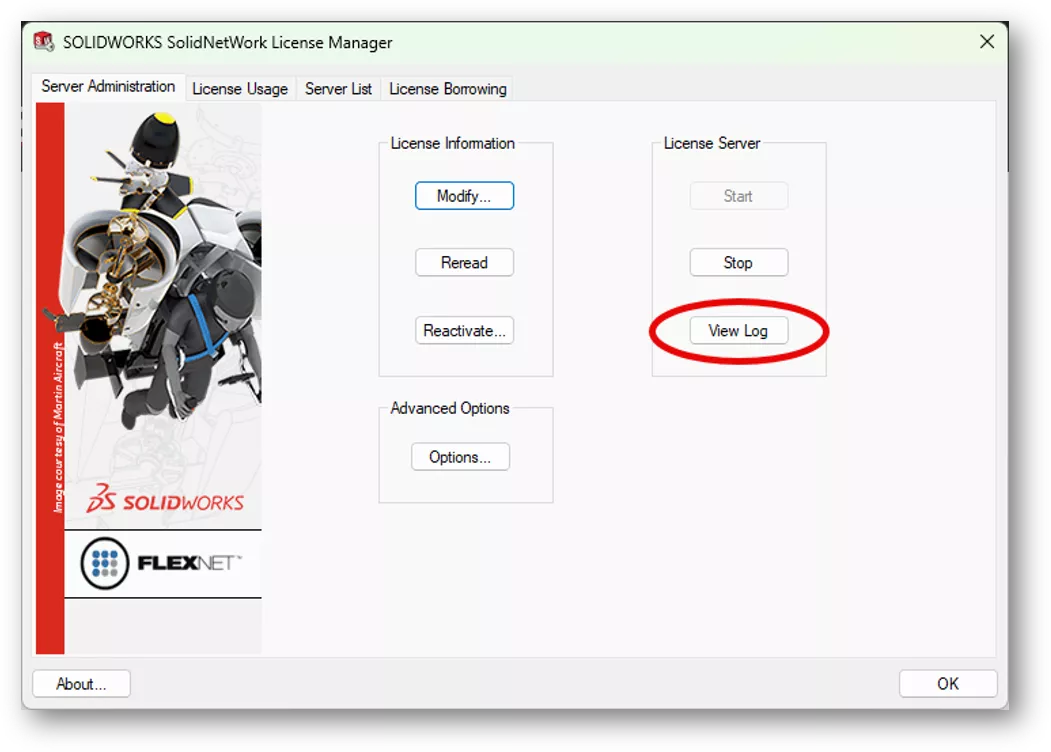Go to the License Borrowing tab

[x=448, y=88]
